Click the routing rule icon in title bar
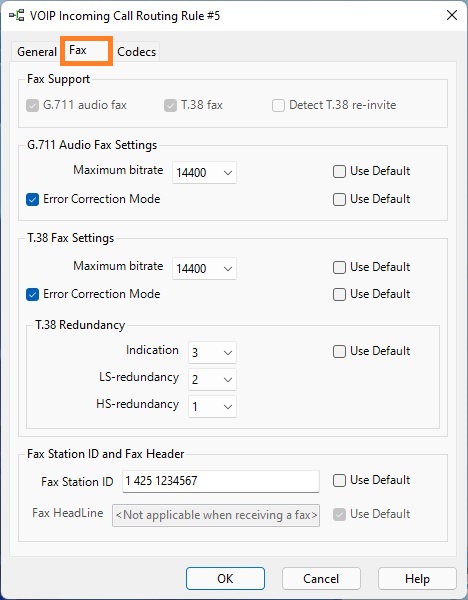The height and width of the screenshot is (600, 468). coord(16,16)
